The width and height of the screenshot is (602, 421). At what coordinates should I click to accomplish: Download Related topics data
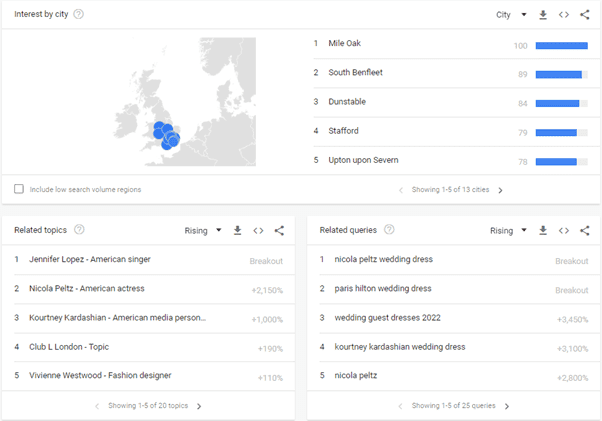click(x=238, y=230)
